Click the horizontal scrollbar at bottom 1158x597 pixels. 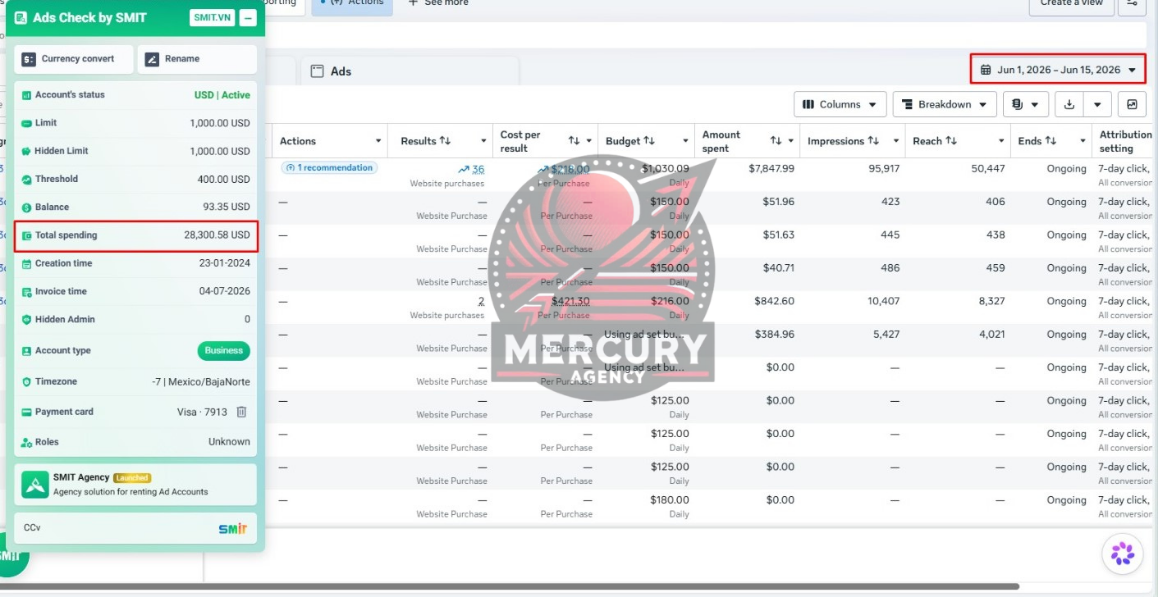510,587
